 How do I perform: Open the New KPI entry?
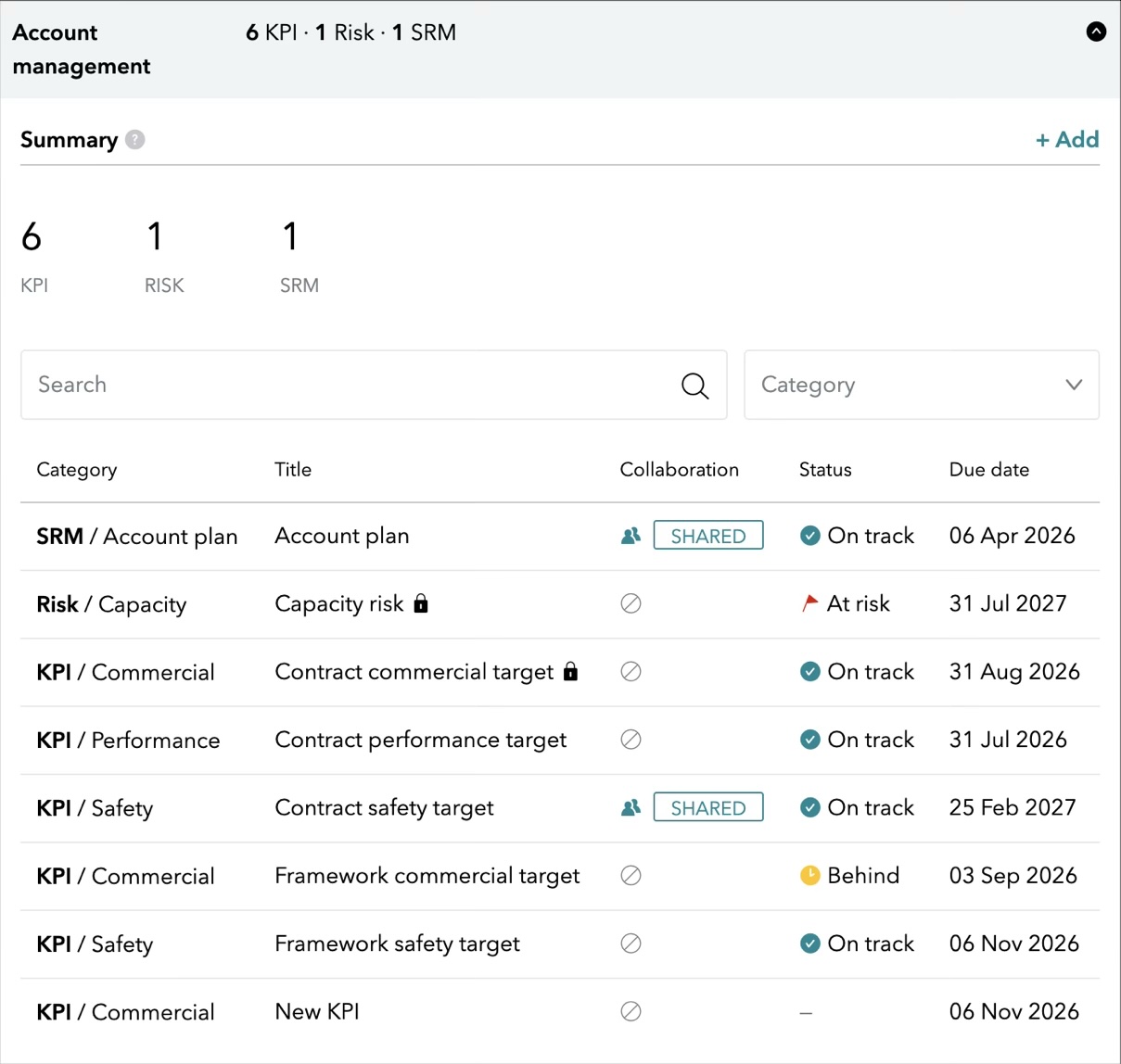[x=317, y=1011]
